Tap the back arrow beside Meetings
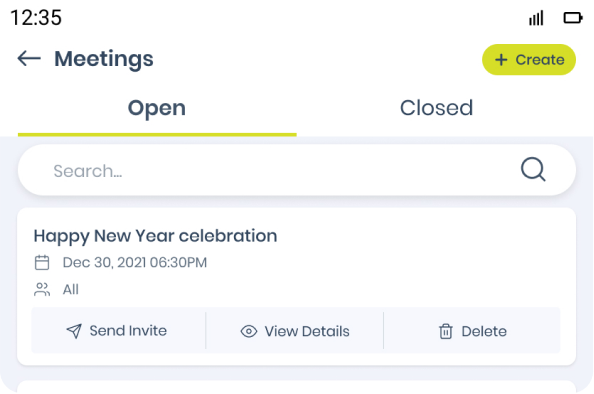Viewport: 594px width, 394px height. pyautogui.click(x=29, y=59)
